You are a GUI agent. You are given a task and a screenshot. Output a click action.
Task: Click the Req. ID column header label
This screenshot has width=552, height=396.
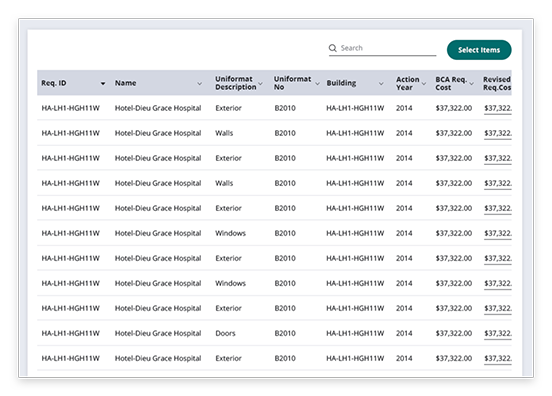54,83
